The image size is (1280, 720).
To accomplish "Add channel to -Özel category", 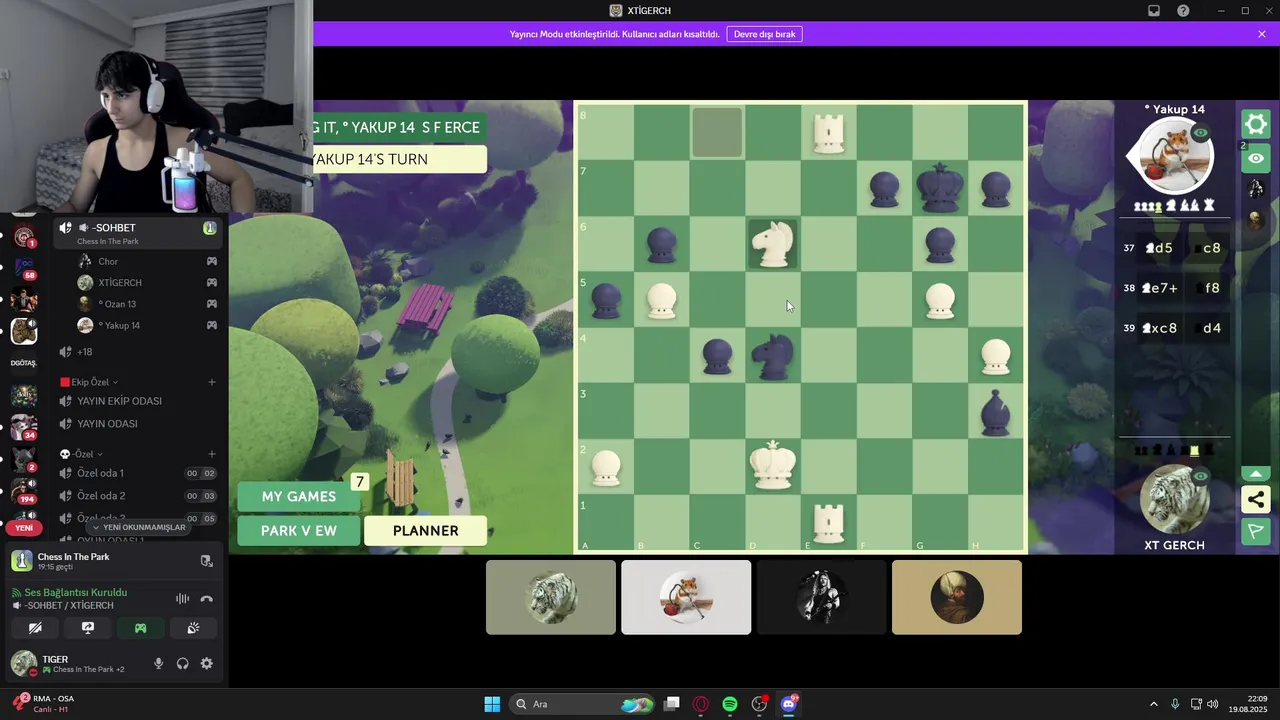I will pos(212,454).
